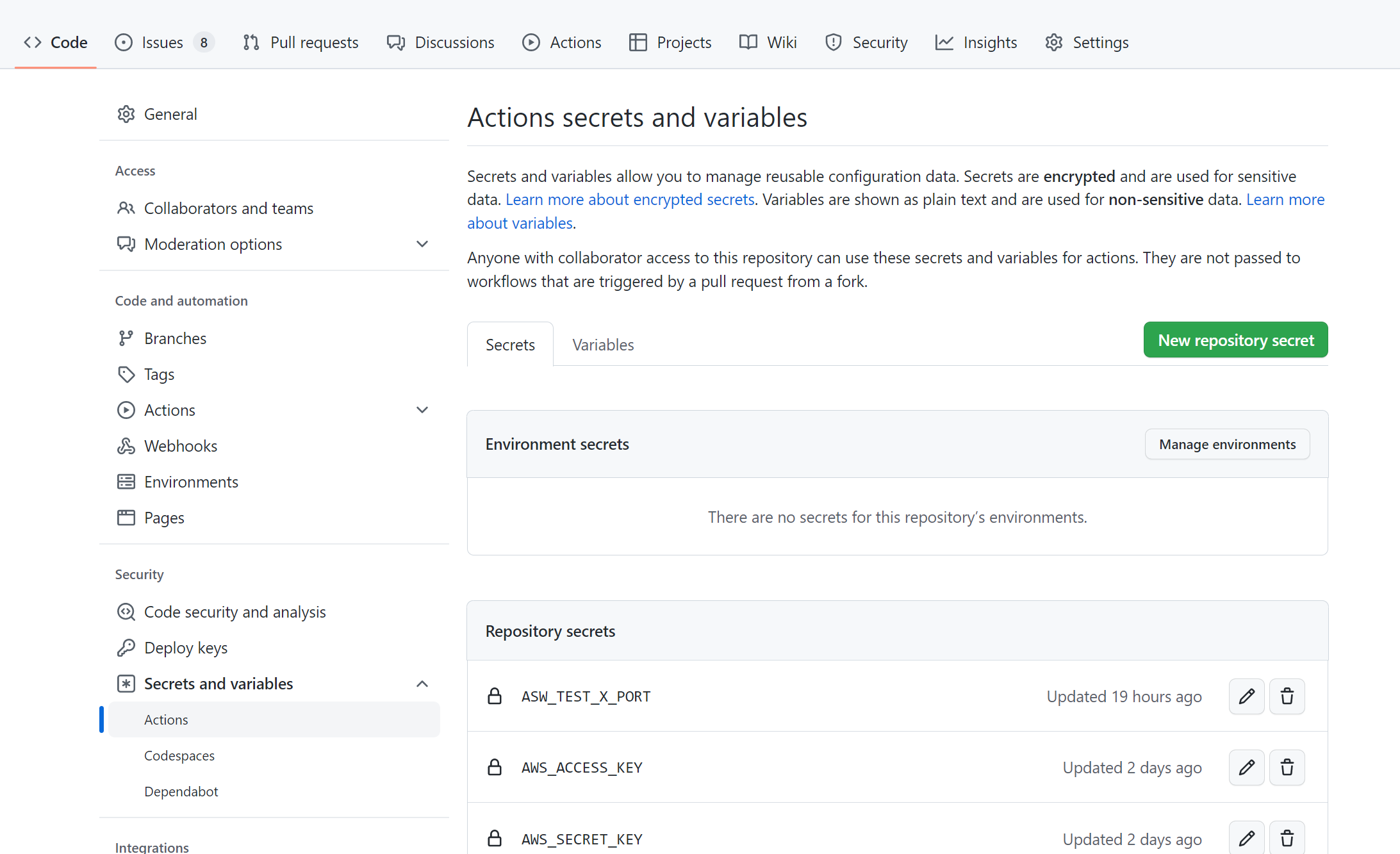This screenshot has height=854, width=1400.
Task: Open the Insights repository tab
Action: (976, 42)
